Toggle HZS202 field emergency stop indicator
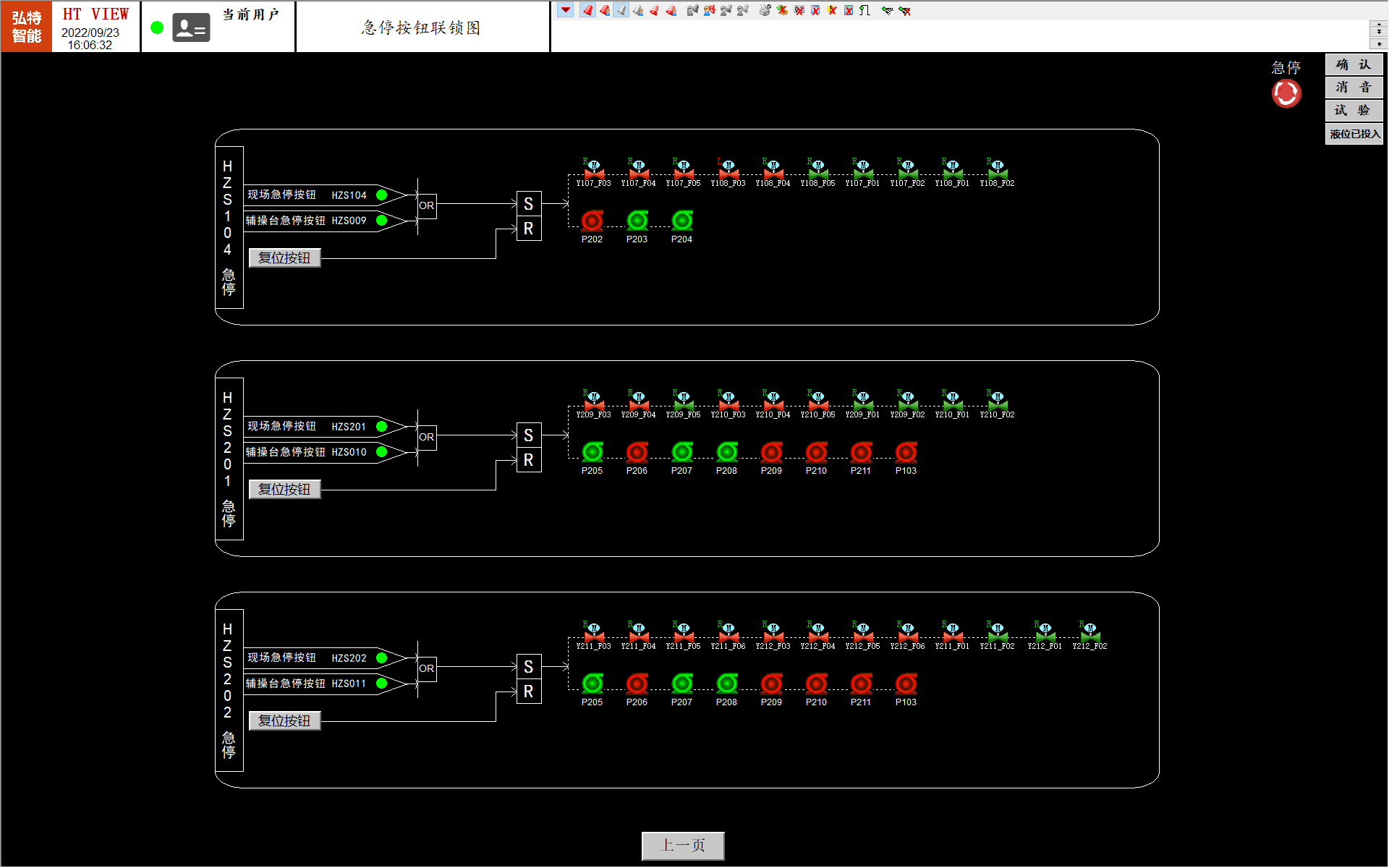 point(382,658)
